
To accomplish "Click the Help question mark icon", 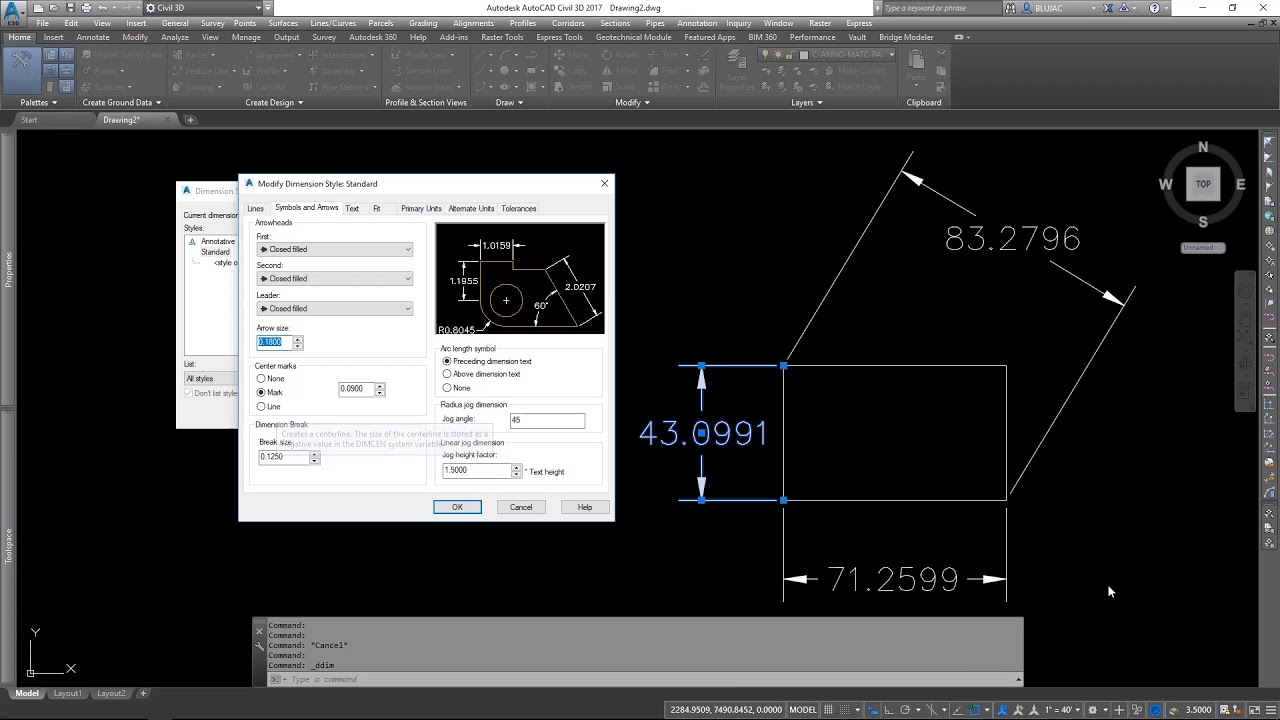I will coord(1154,8).
